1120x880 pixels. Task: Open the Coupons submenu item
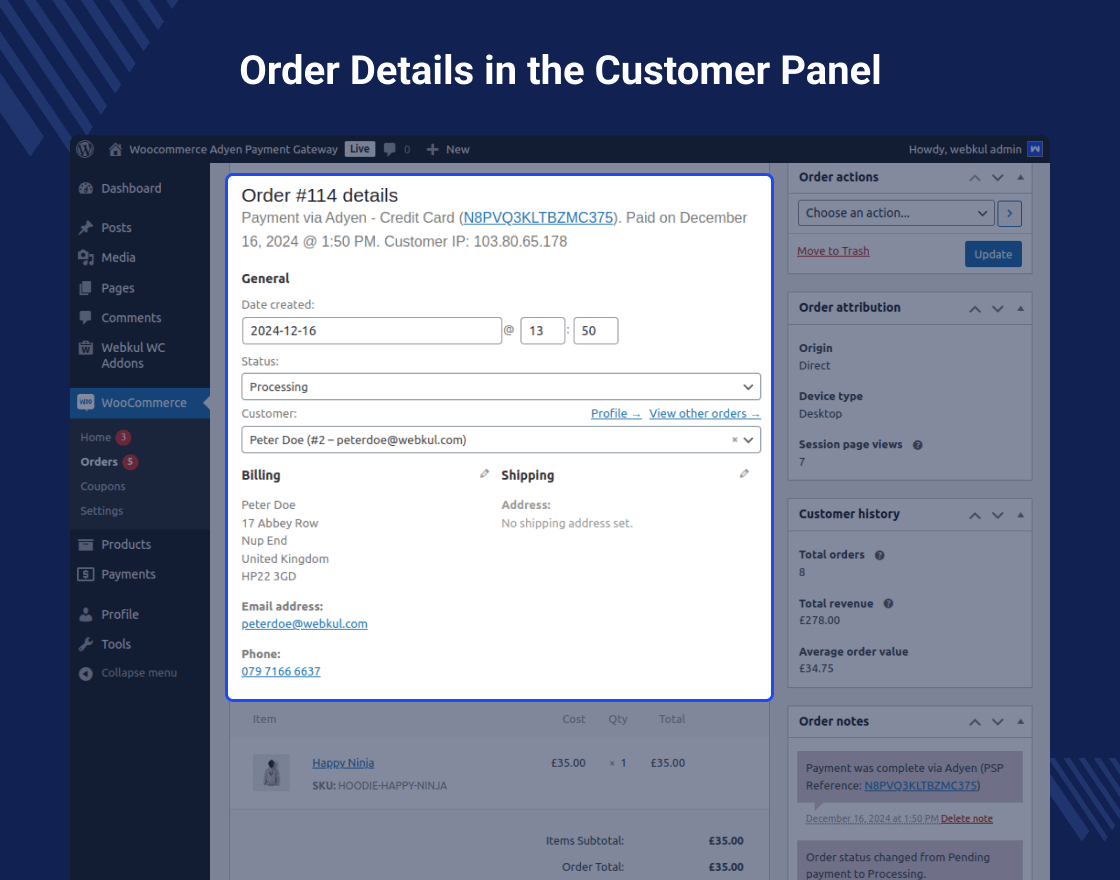coord(103,486)
